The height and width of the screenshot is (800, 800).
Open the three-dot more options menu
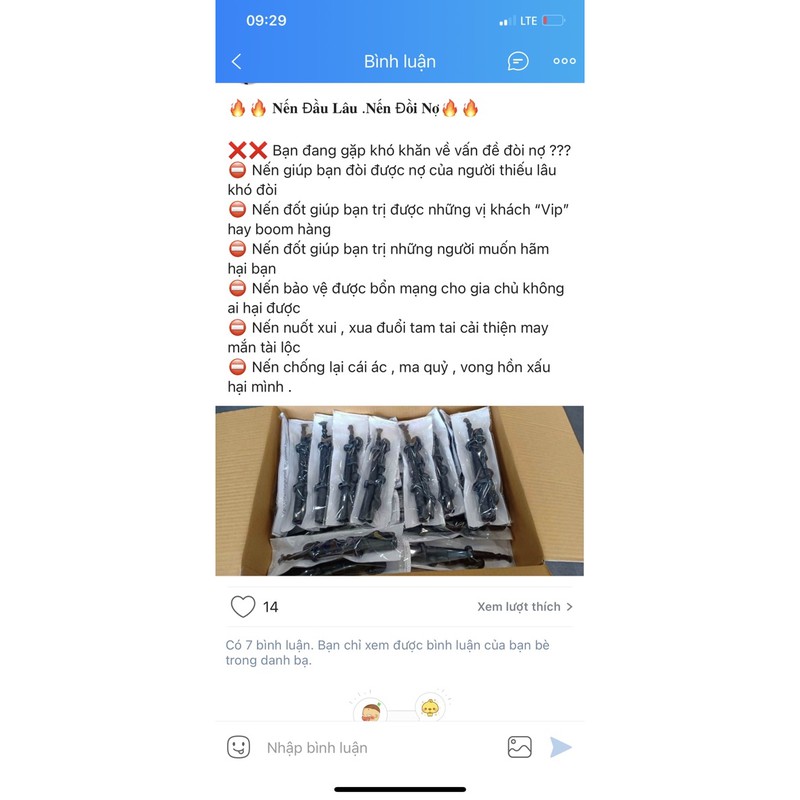(x=564, y=61)
